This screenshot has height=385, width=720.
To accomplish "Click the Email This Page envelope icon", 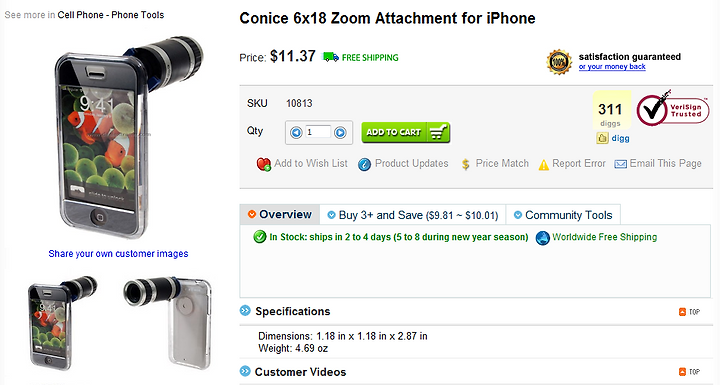I will (620, 164).
